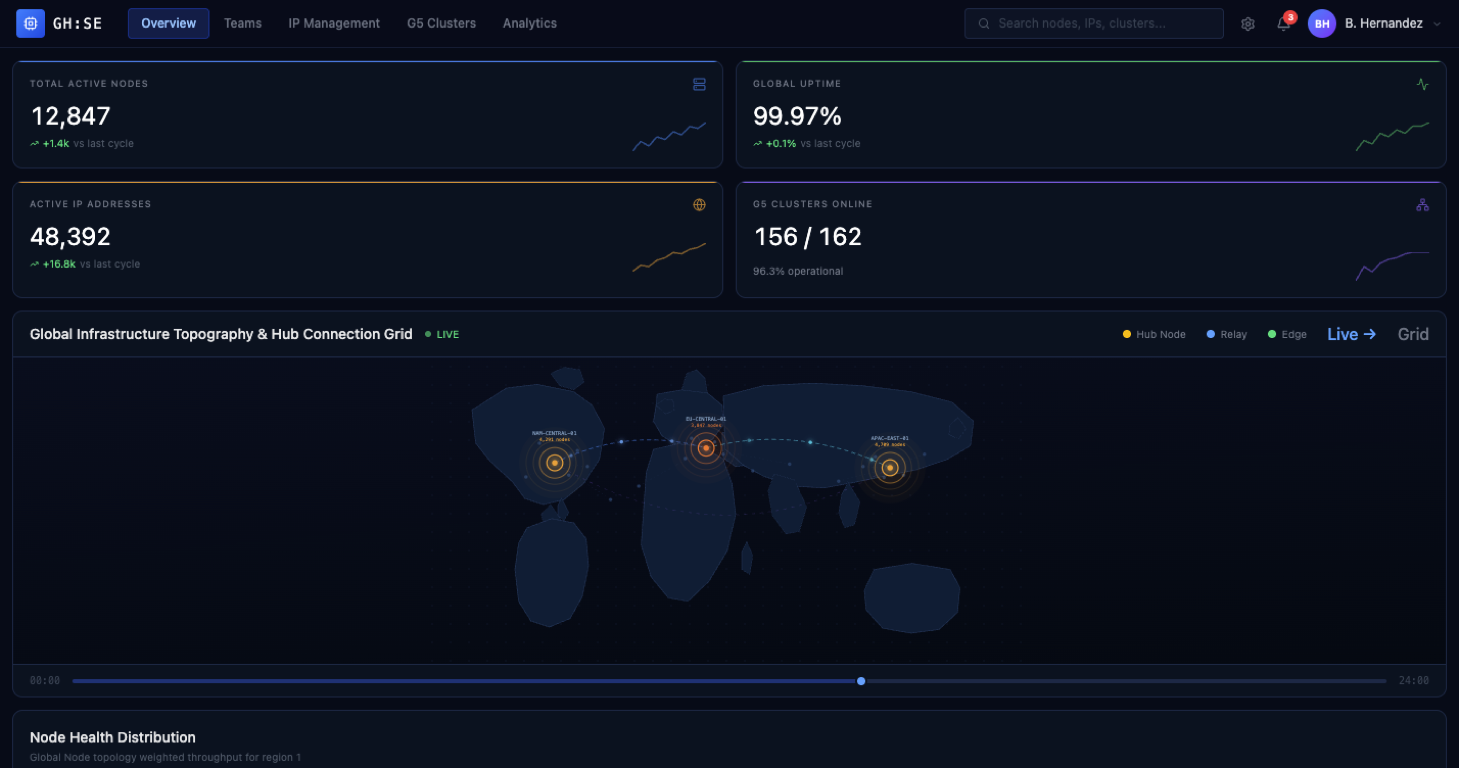Screen dimensions: 1459x768
Task: Click the magnifier icon in the search box
Action: pos(984,24)
